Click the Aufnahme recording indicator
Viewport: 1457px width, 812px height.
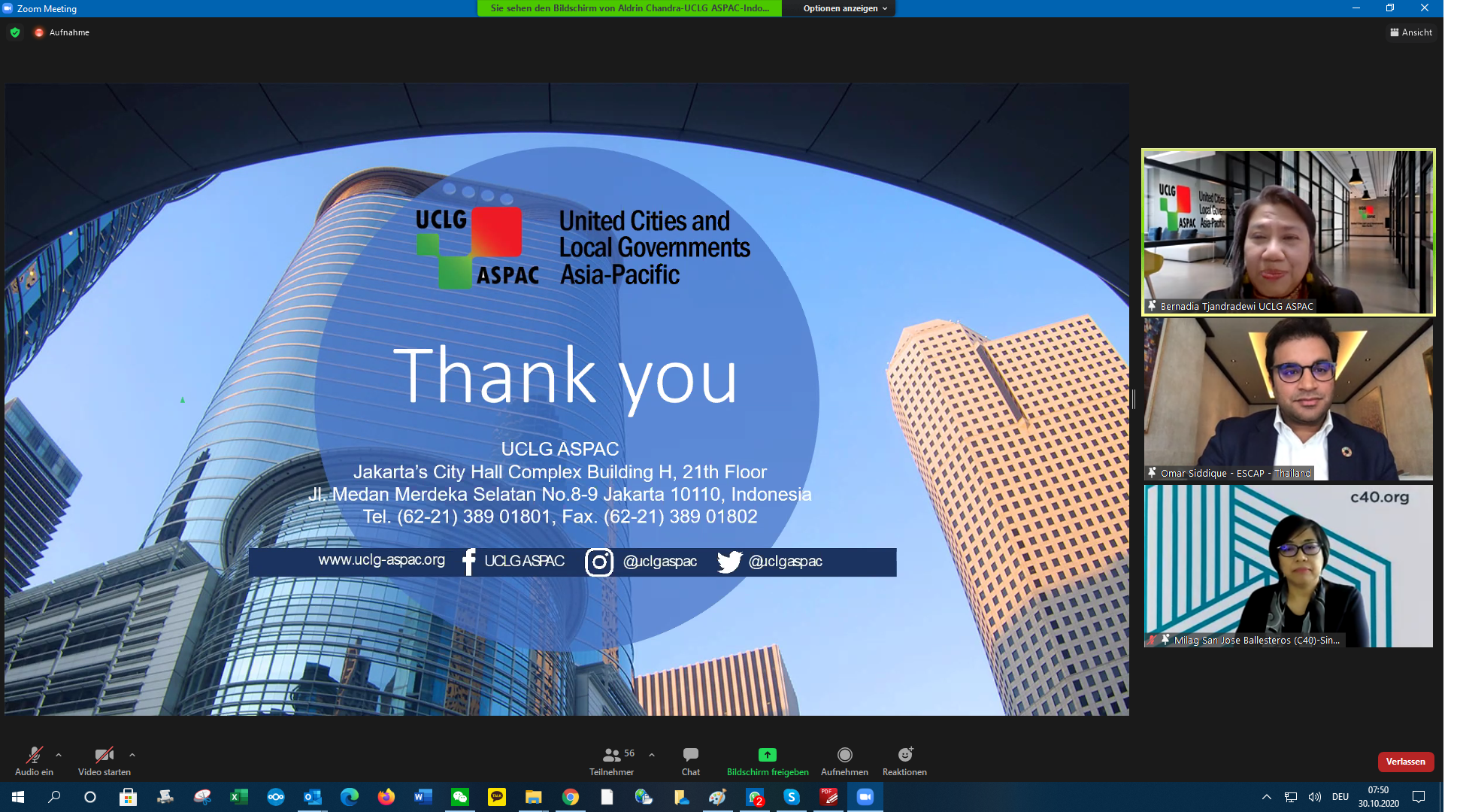click(62, 32)
